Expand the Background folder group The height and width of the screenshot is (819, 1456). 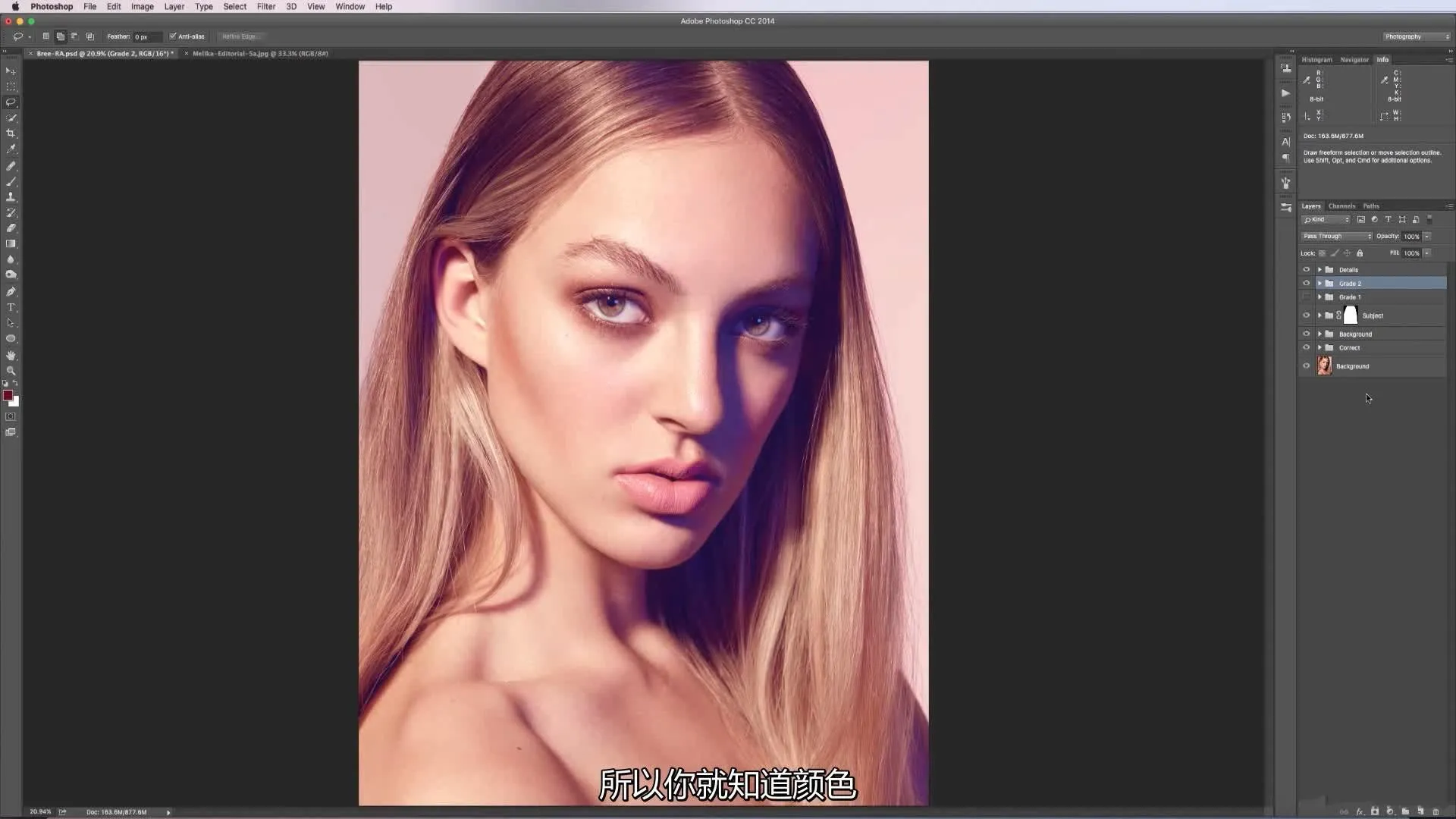pyautogui.click(x=1320, y=333)
